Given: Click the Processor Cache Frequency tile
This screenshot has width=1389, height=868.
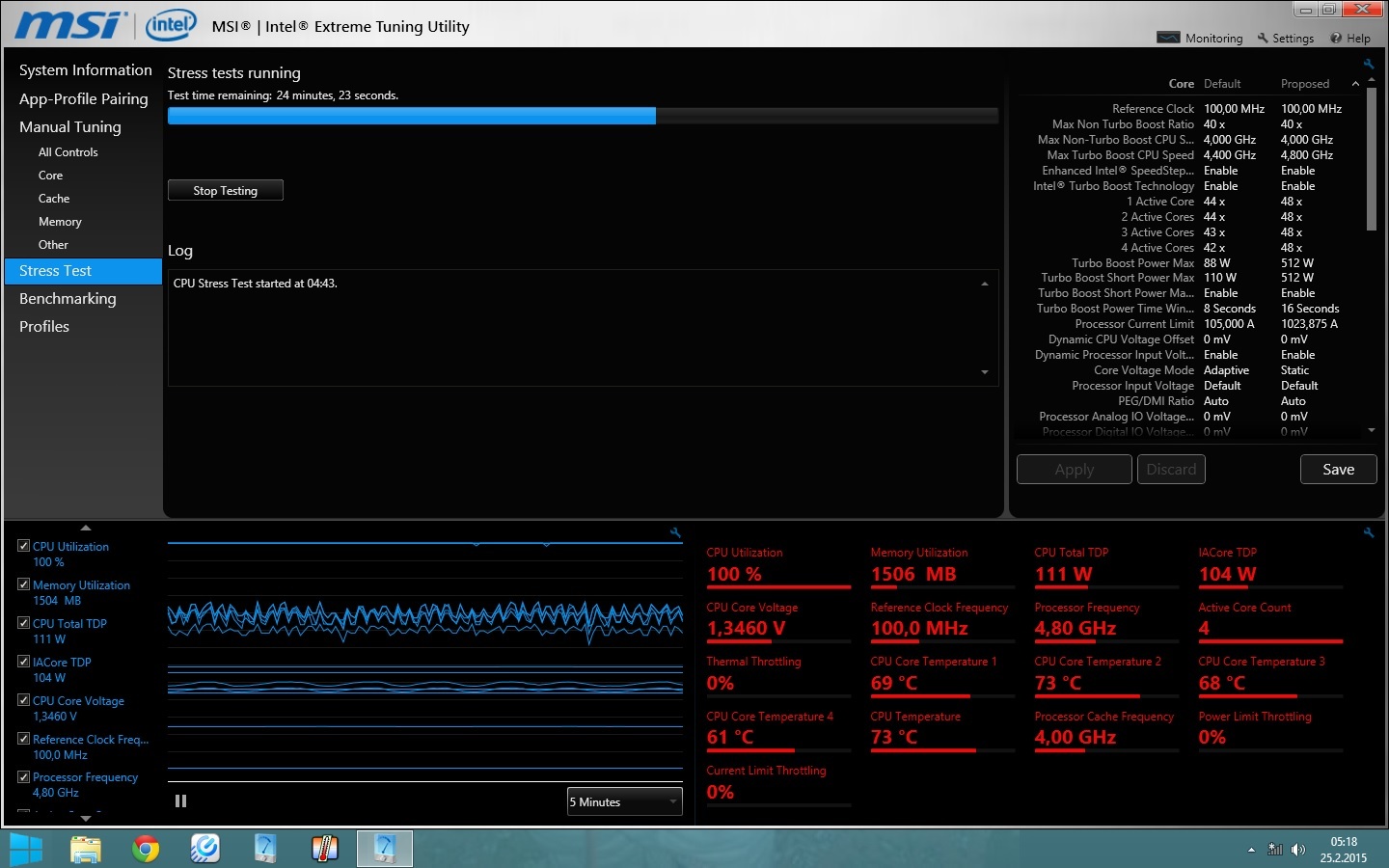Looking at the screenshot, I should (x=1106, y=730).
